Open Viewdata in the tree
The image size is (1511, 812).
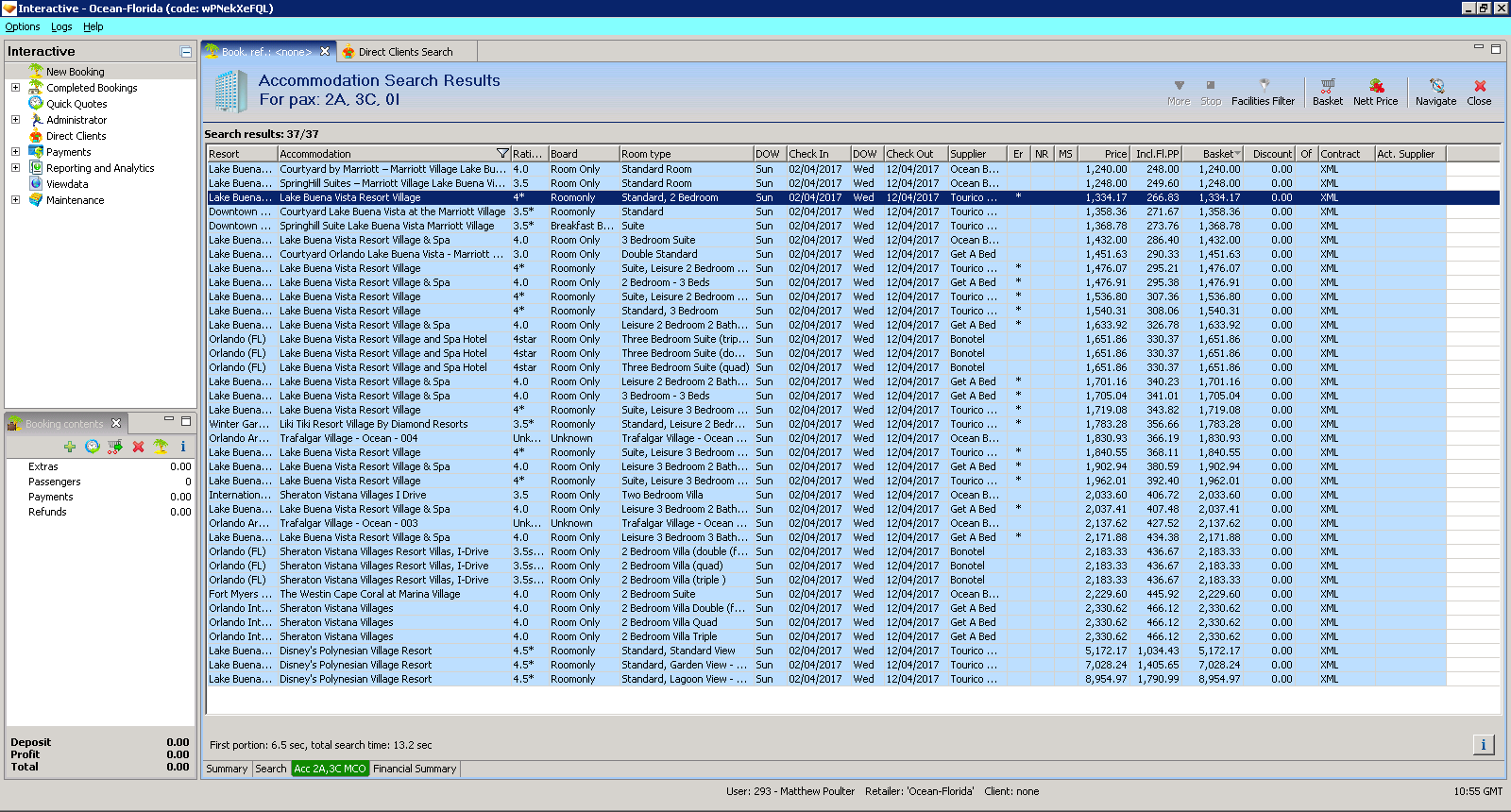tap(67, 184)
